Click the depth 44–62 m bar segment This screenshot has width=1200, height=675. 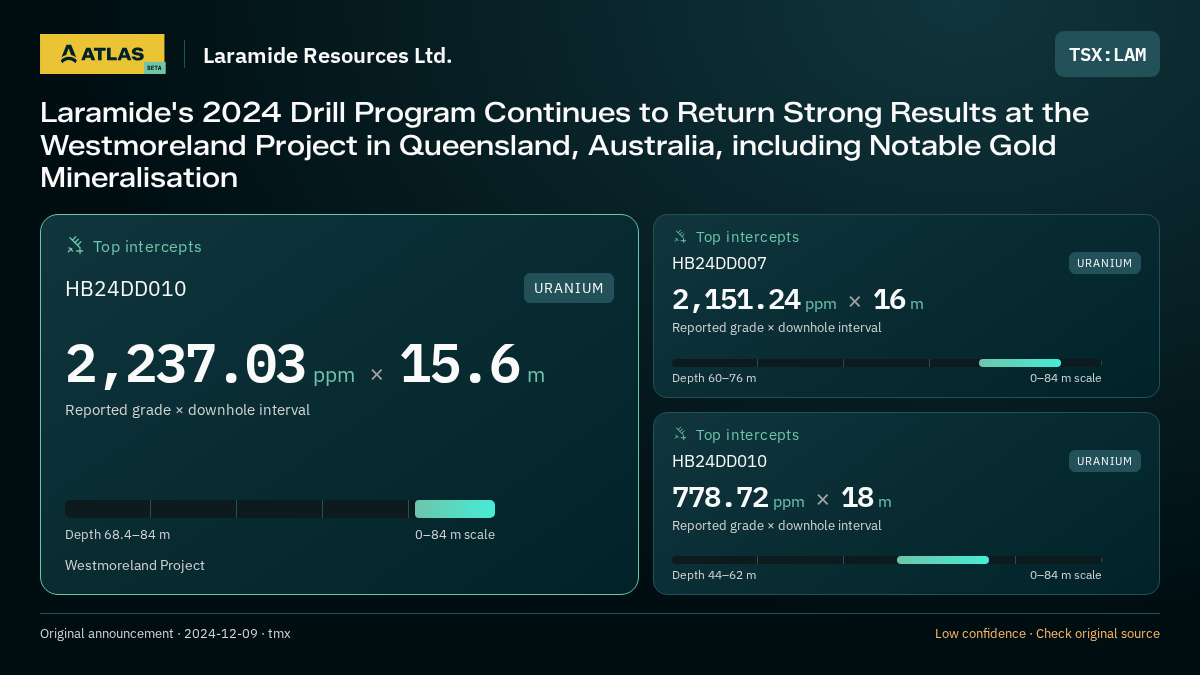pyautogui.click(x=943, y=560)
